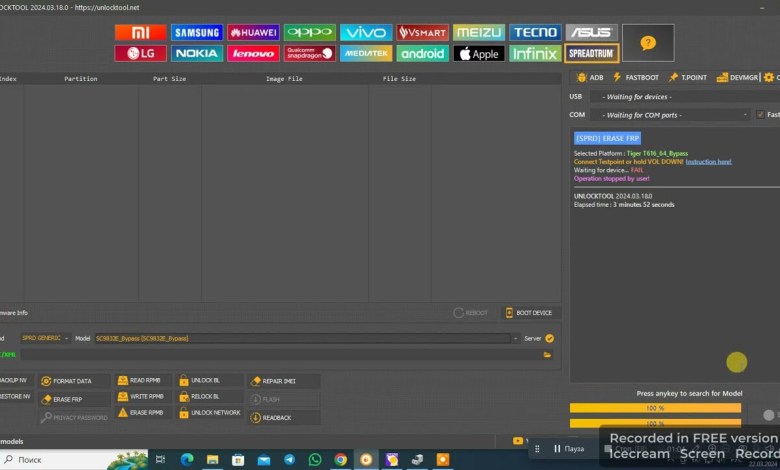Open the T.POINT tab
The image size is (780, 470).
click(688, 78)
